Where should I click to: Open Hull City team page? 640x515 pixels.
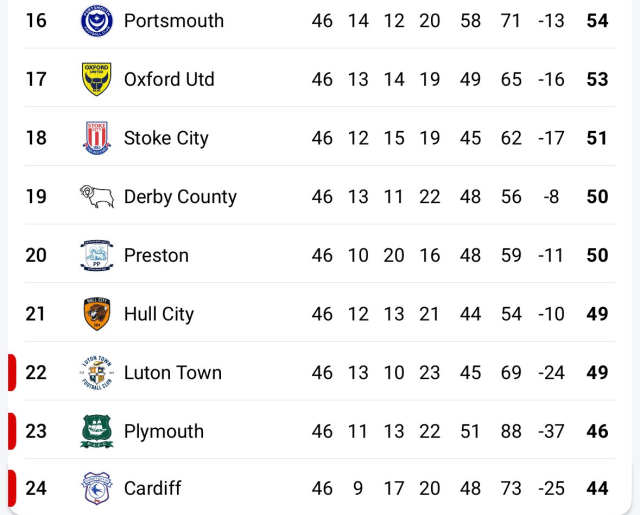(159, 315)
